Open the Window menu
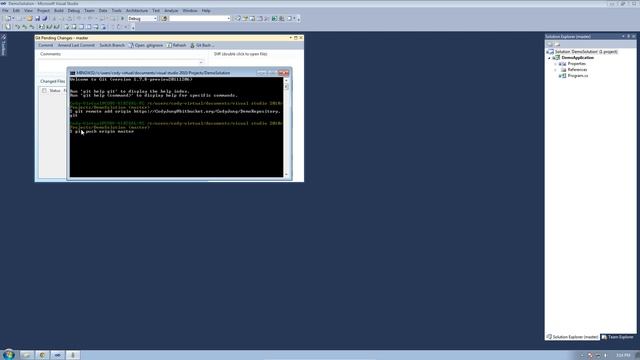 click(189, 11)
